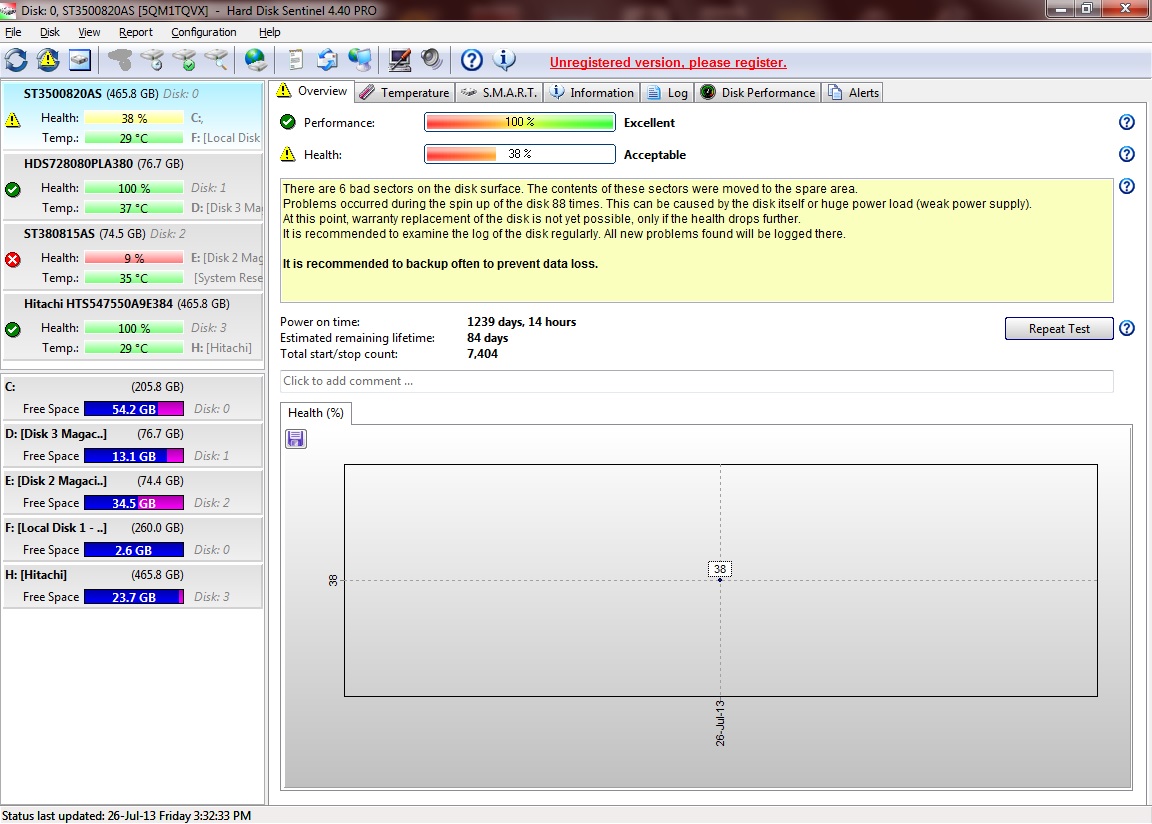Image resolution: width=1152 pixels, height=824 pixels.
Task: Click the help icon beside the yellow description box
Action: coord(1126,187)
